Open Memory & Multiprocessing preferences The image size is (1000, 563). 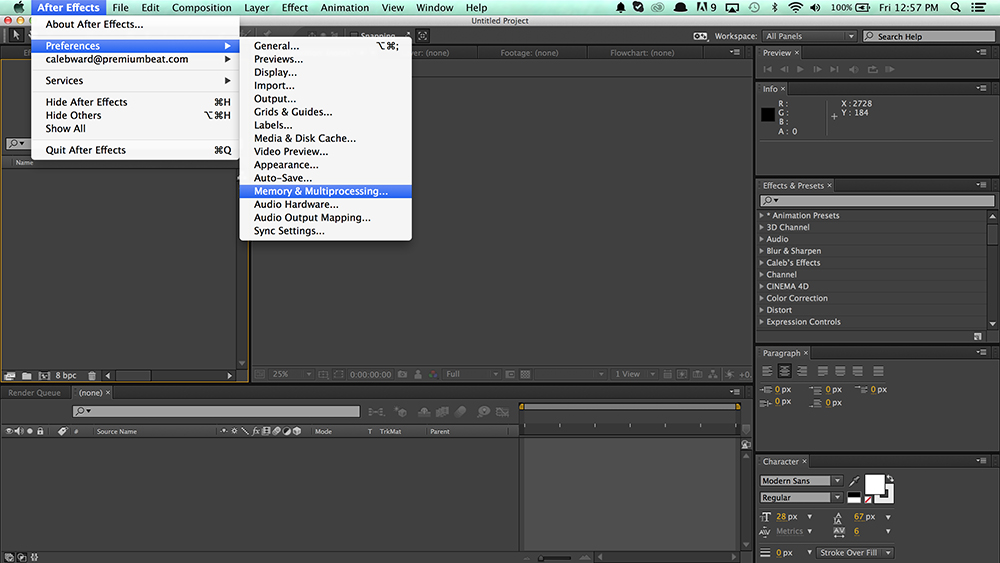(x=320, y=191)
